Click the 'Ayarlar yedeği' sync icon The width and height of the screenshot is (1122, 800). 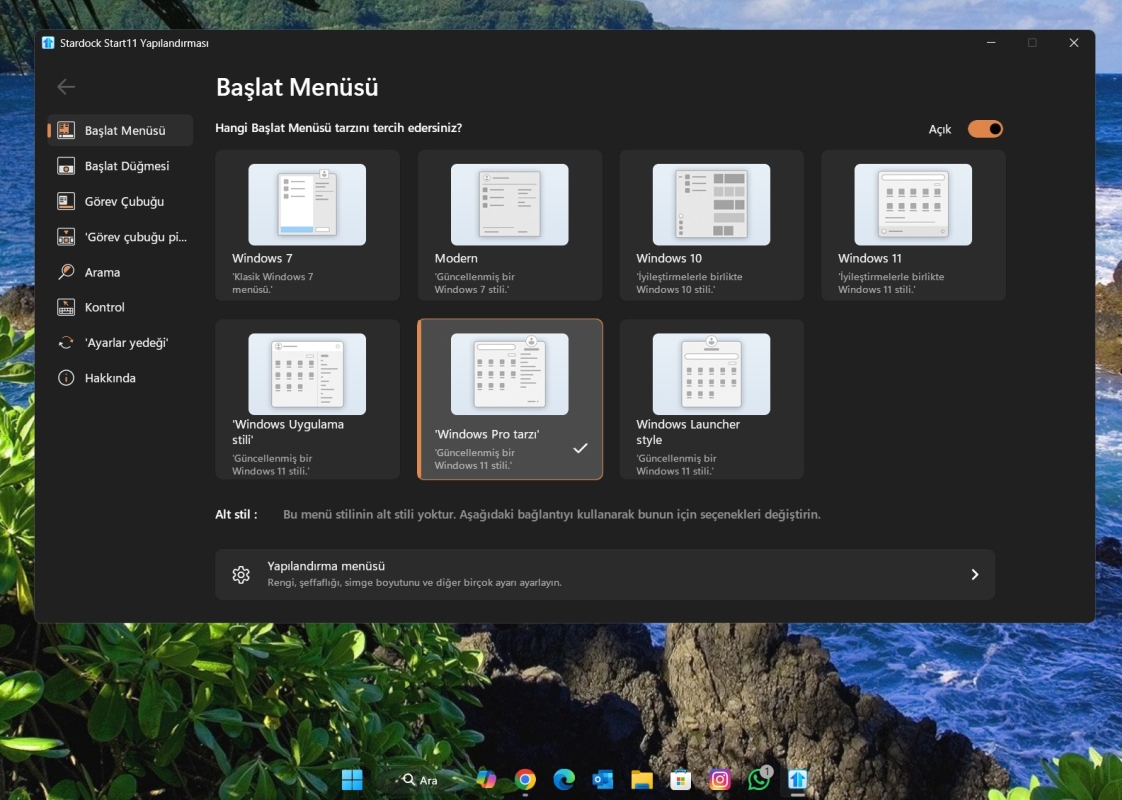click(x=66, y=343)
